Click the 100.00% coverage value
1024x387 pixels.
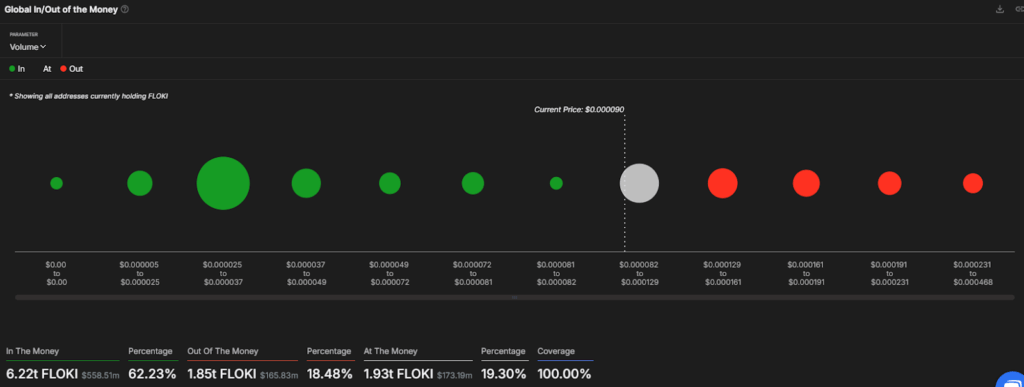tap(564, 375)
